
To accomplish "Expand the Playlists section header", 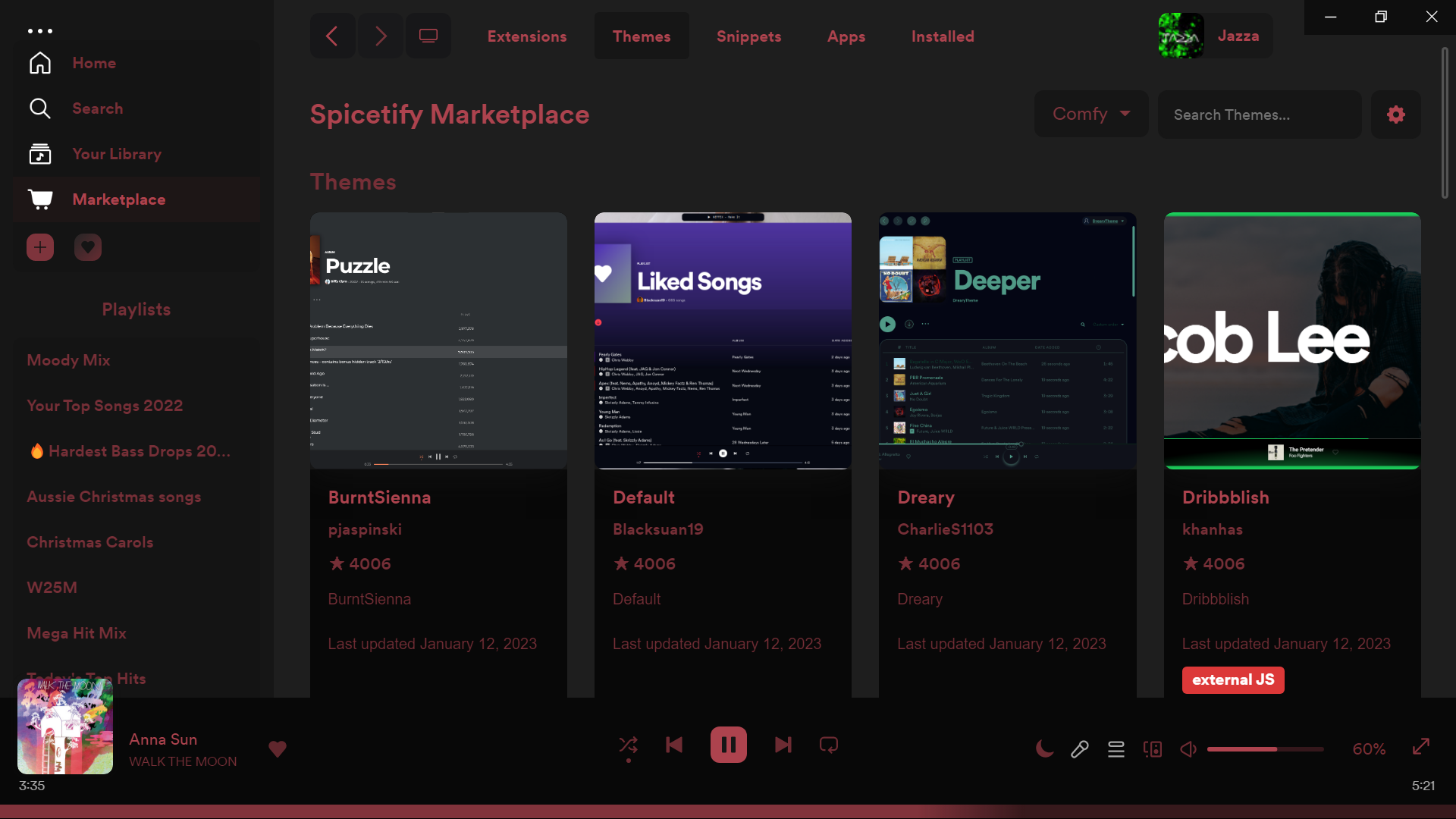I will pyautogui.click(x=136, y=309).
